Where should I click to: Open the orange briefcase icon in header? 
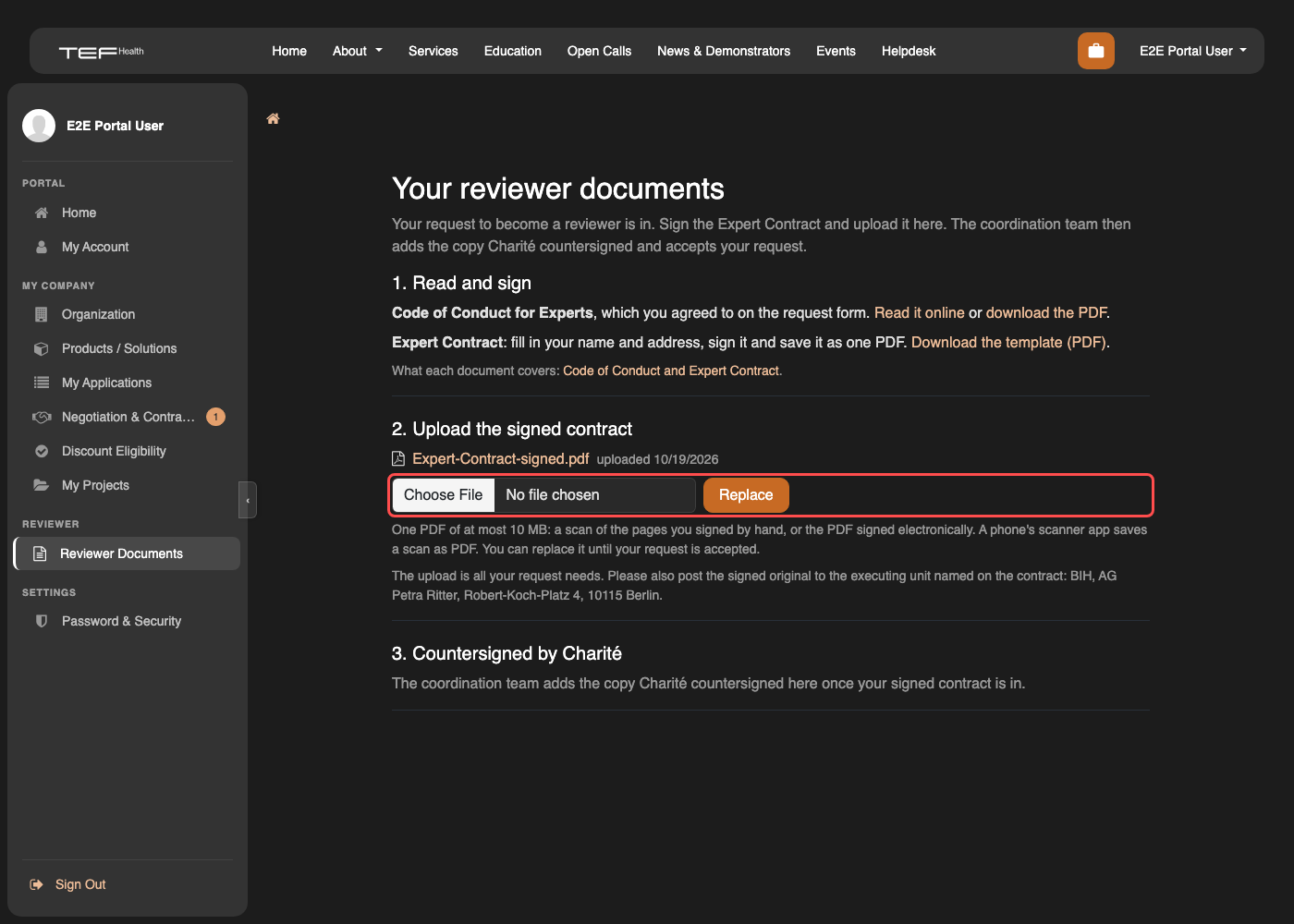1095,51
